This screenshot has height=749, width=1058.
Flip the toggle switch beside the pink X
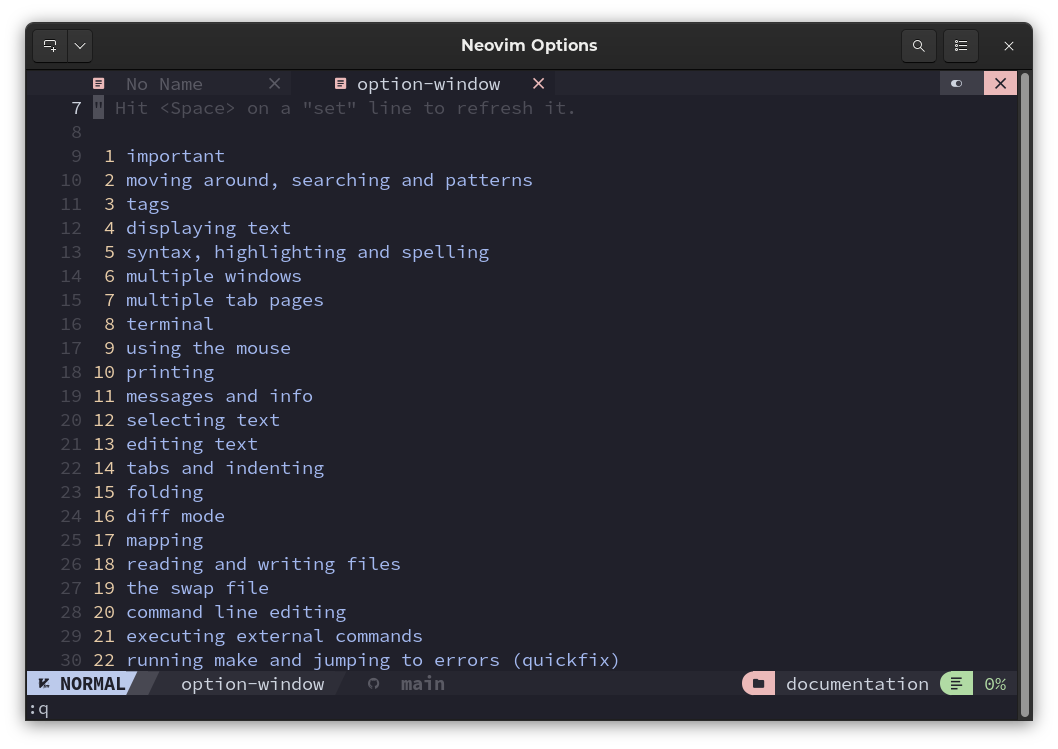click(x=958, y=83)
